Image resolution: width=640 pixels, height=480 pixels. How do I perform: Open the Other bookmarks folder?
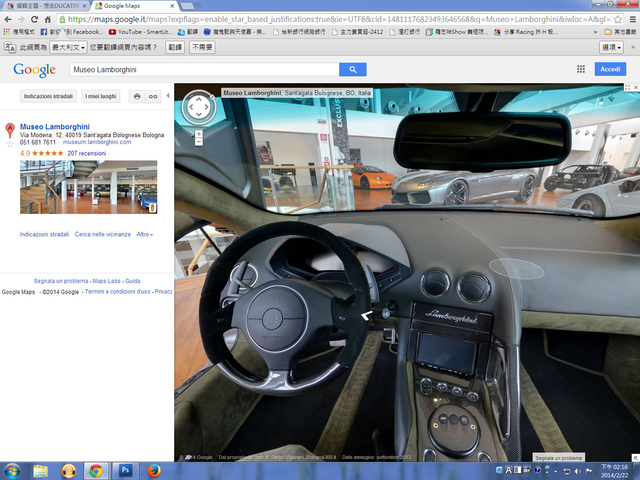click(620, 31)
